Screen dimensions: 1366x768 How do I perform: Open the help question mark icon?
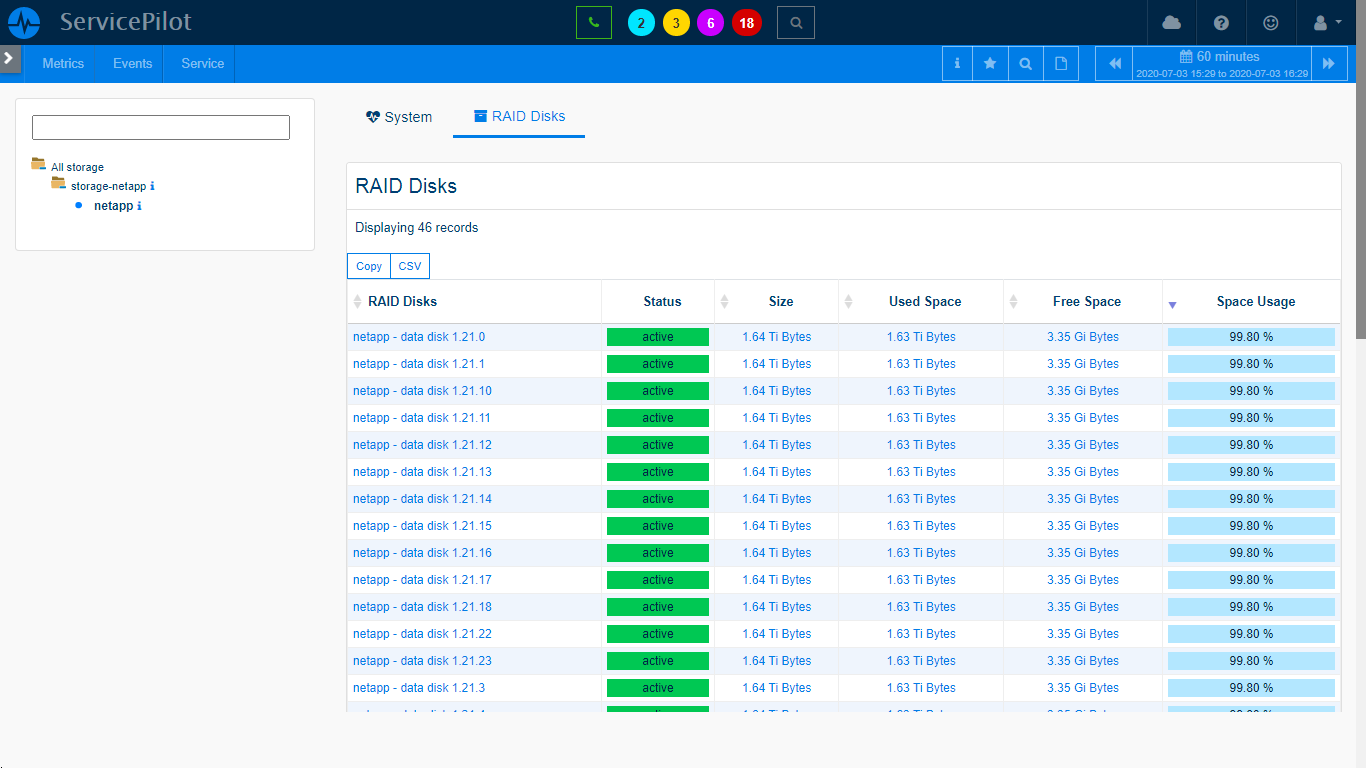pos(1221,22)
